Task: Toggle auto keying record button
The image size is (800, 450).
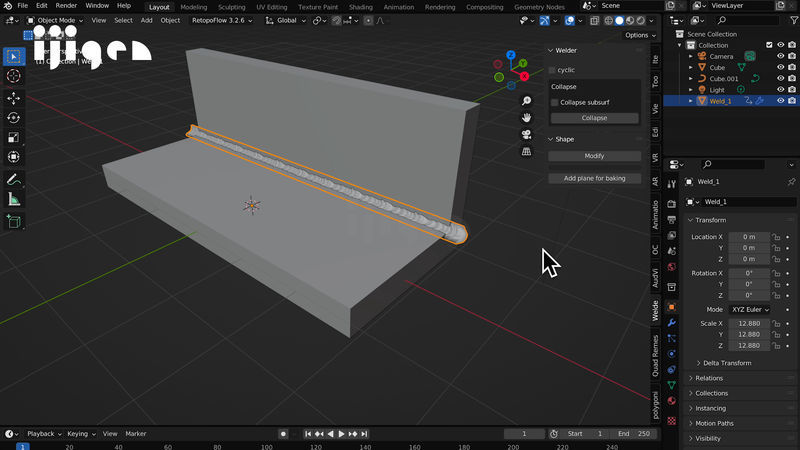Action: [x=283, y=434]
